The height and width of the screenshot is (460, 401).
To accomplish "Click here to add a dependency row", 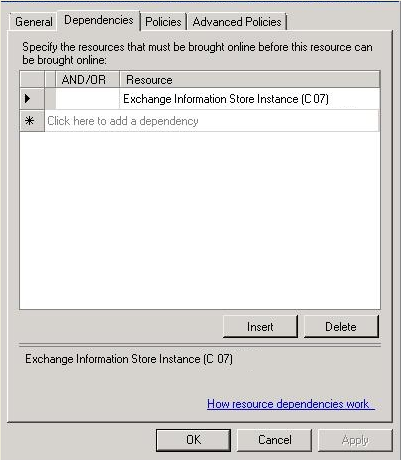I will [x=212, y=121].
